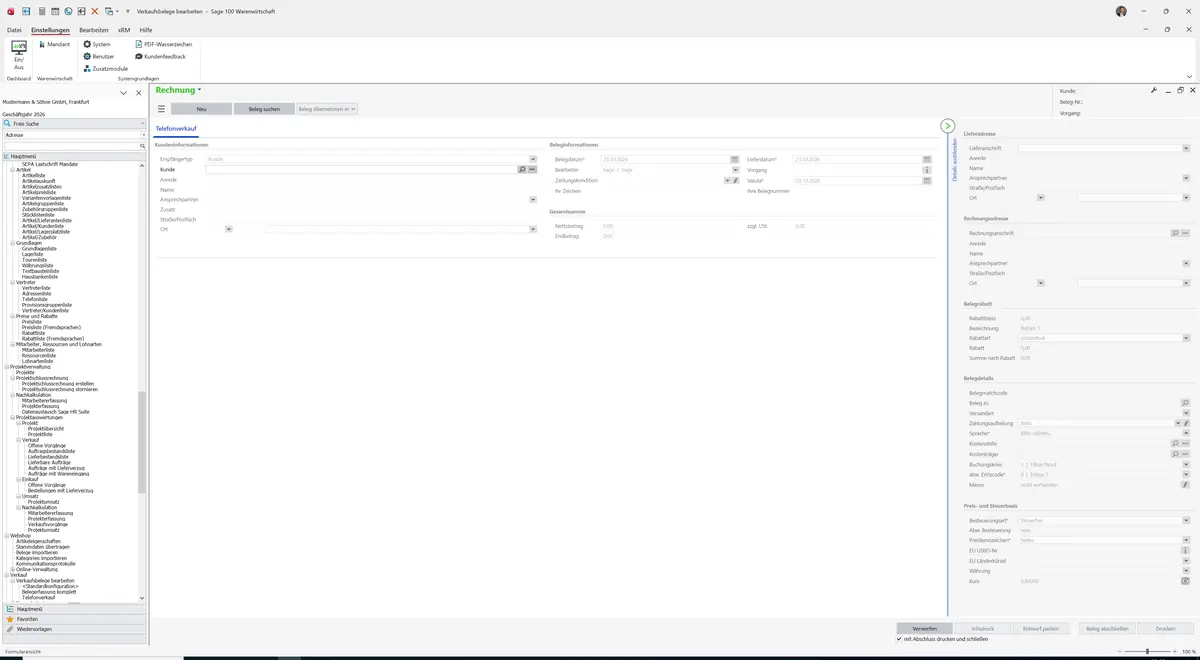Screen dimensions: 1200x660
Task: Click the Kunde input field
Action: pos(361,170)
